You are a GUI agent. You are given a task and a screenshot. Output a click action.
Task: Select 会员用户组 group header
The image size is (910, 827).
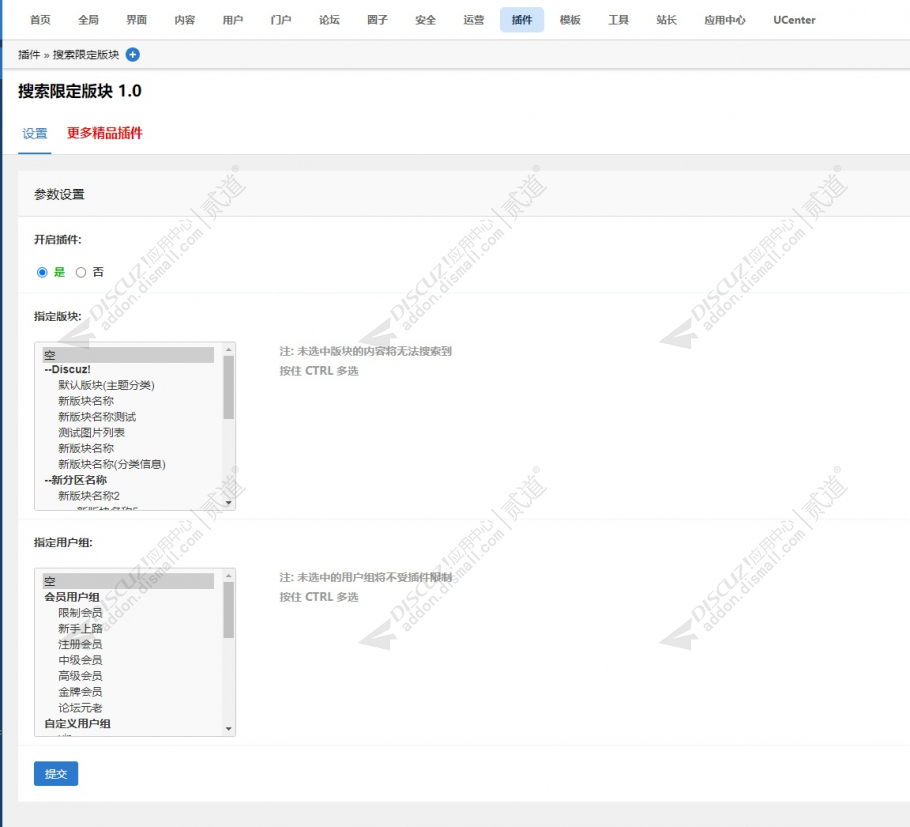(128, 597)
